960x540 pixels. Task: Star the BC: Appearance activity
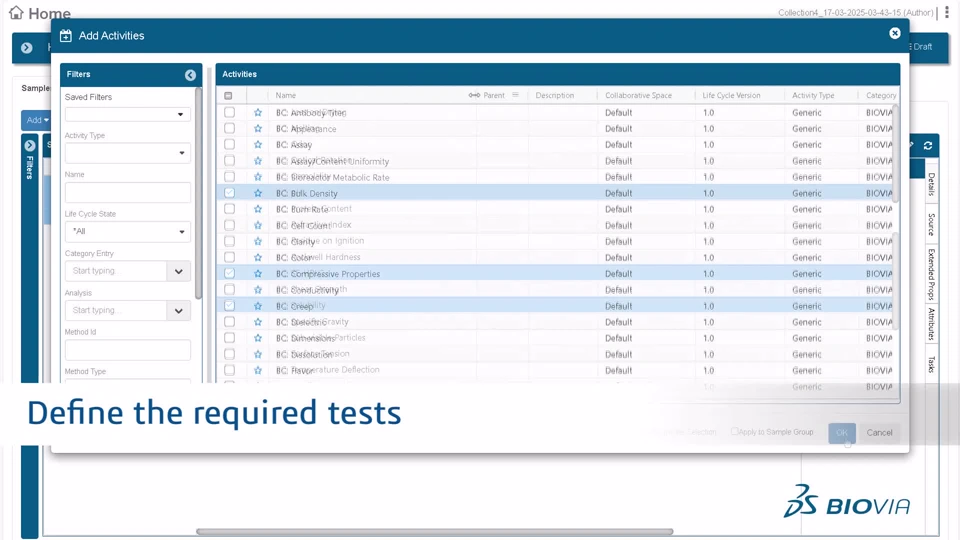258,129
